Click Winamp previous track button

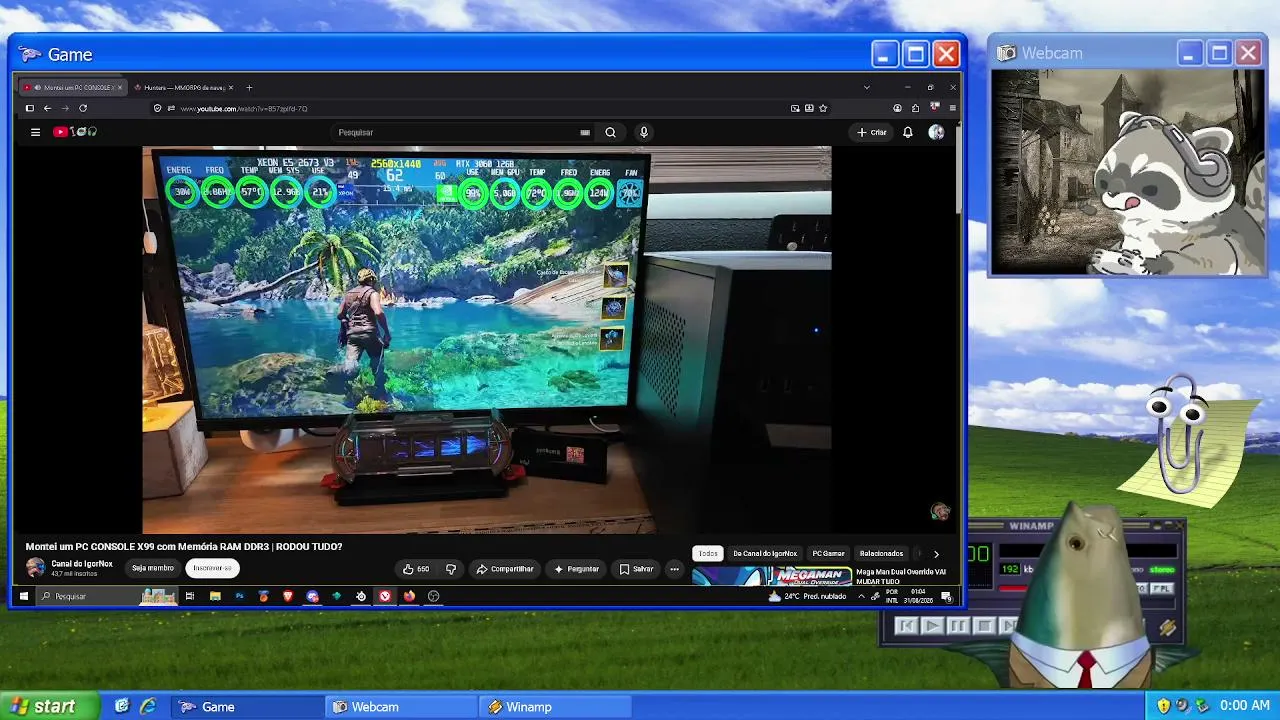[x=907, y=626]
